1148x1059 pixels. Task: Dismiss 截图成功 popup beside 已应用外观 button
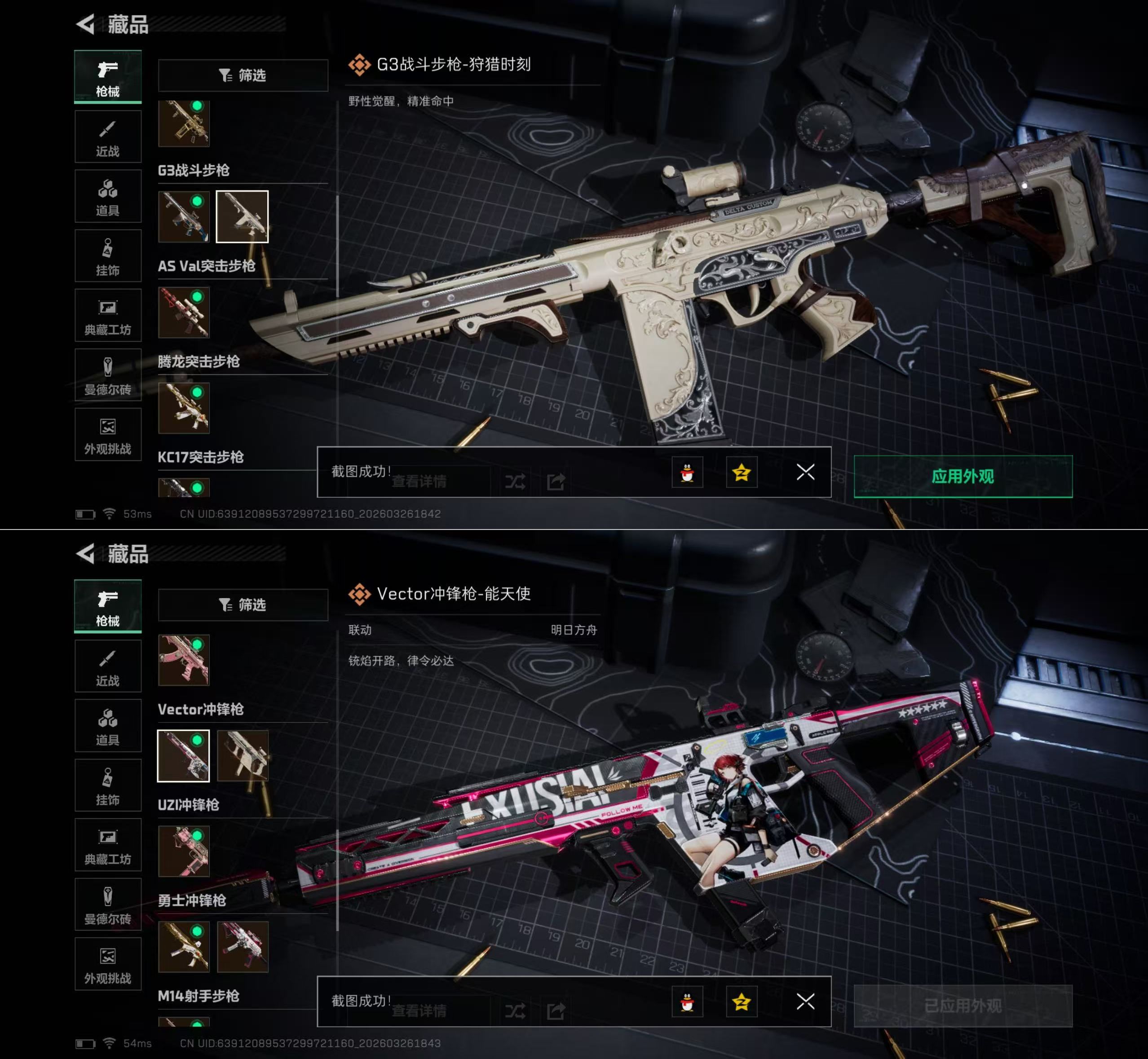click(805, 1002)
